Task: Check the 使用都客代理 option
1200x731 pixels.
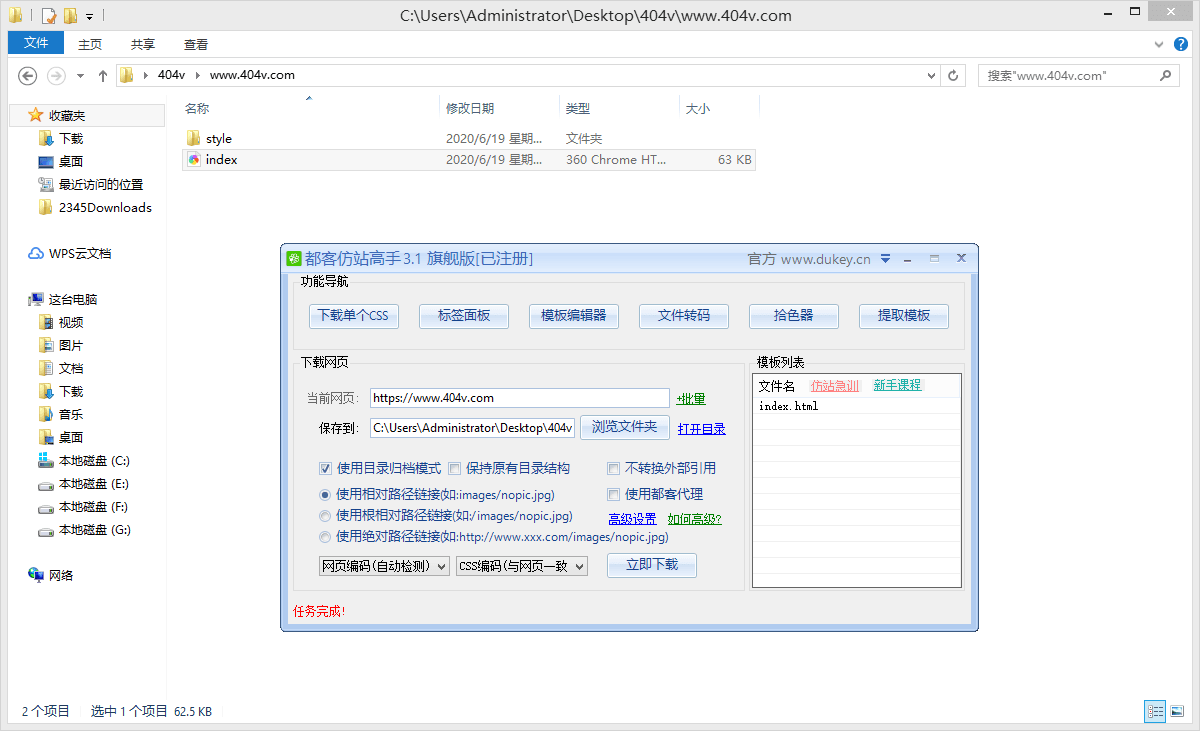Action: pos(613,495)
